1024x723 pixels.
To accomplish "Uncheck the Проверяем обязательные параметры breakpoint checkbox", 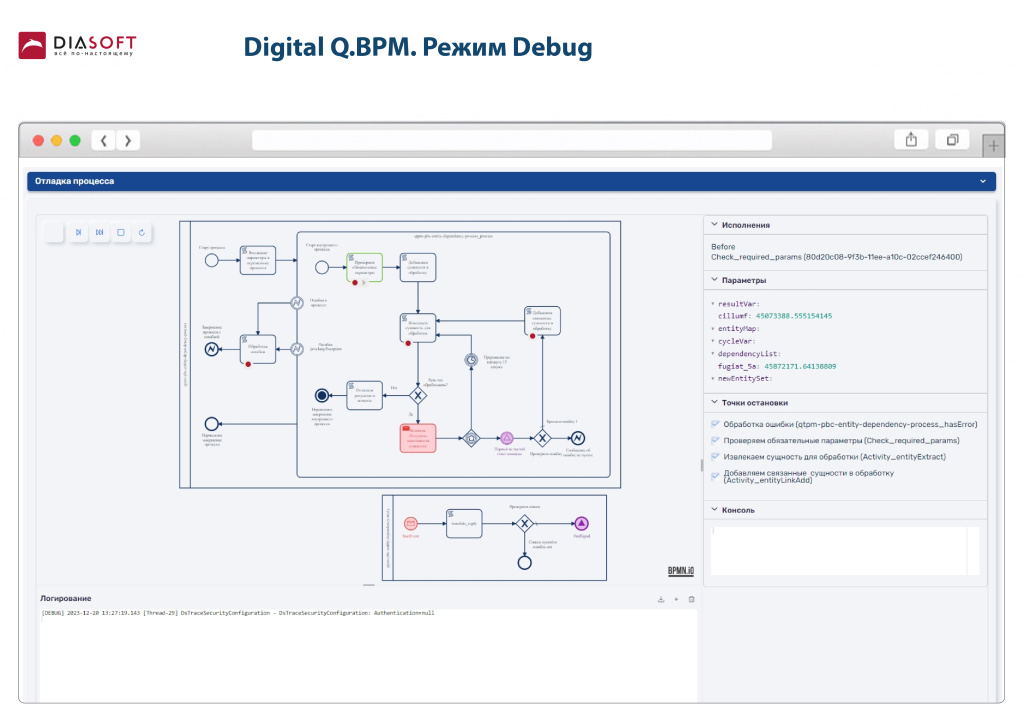I will [x=715, y=440].
